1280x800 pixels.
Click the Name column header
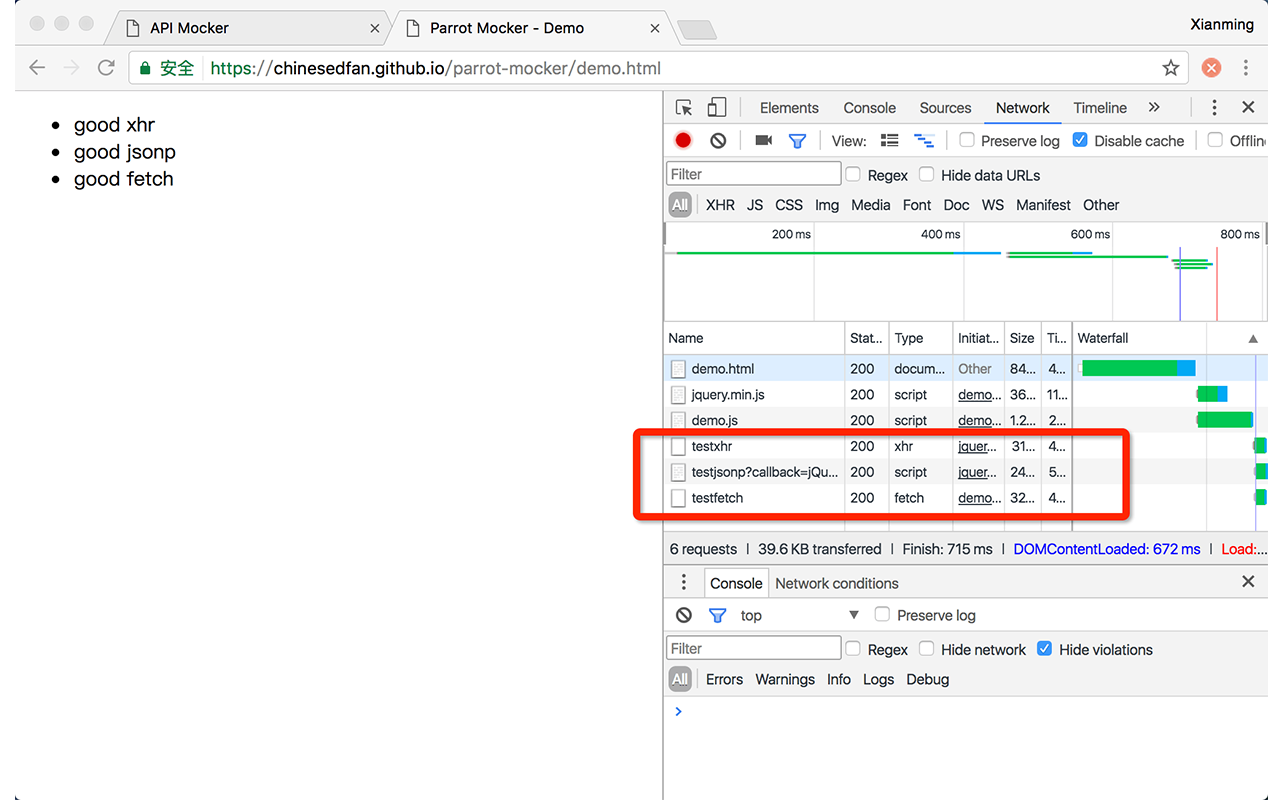coord(754,338)
